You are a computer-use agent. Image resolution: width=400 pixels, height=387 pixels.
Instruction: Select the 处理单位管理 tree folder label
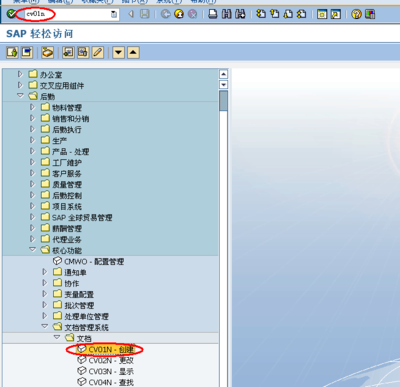point(86,316)
